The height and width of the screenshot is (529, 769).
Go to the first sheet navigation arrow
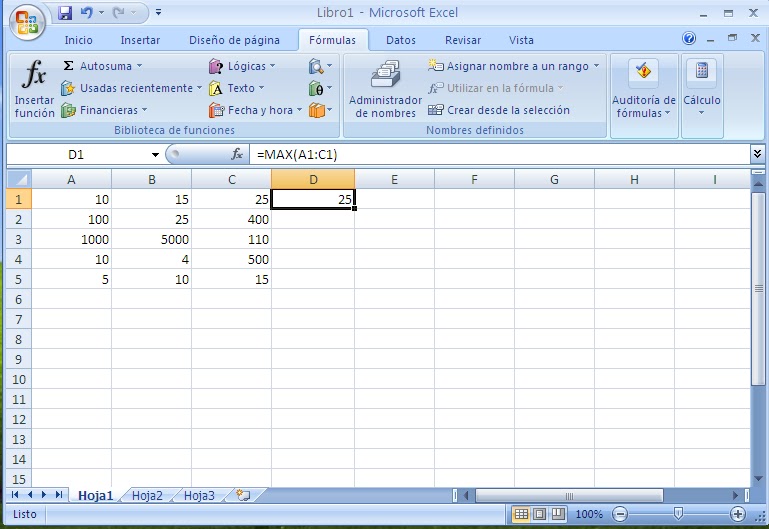15,495
